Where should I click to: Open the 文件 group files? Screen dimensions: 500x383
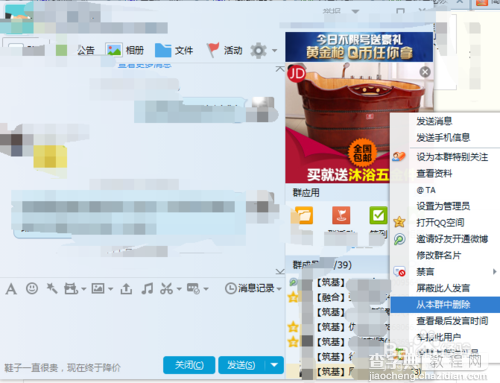pos(174,50)
